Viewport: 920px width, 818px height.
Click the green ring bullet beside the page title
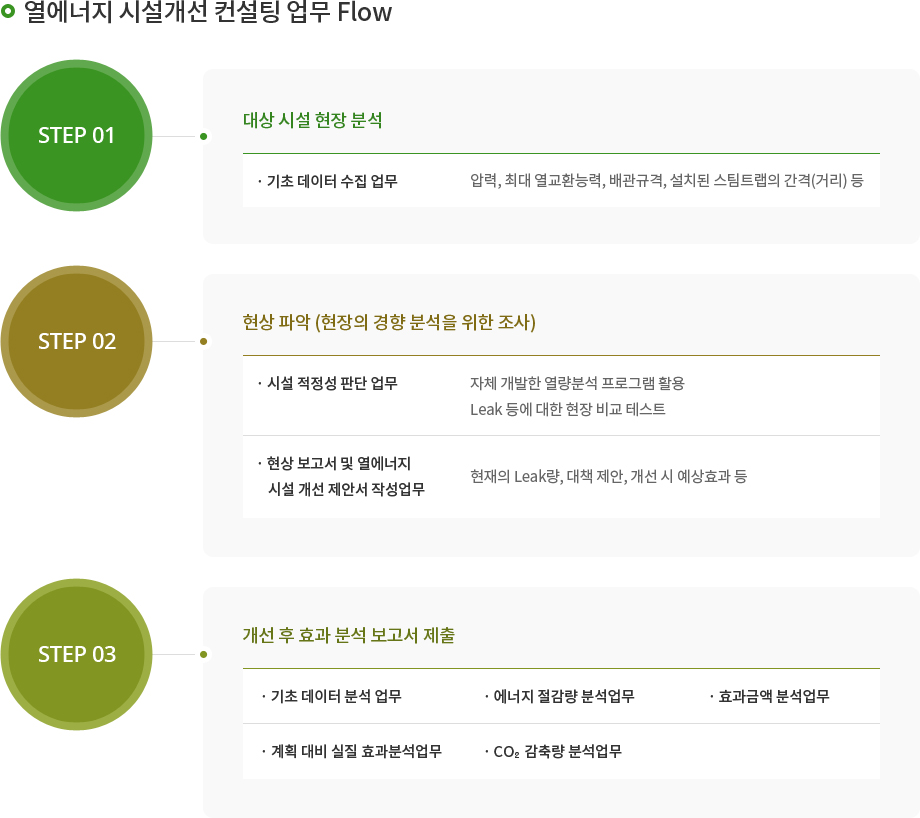coord(8,11)
